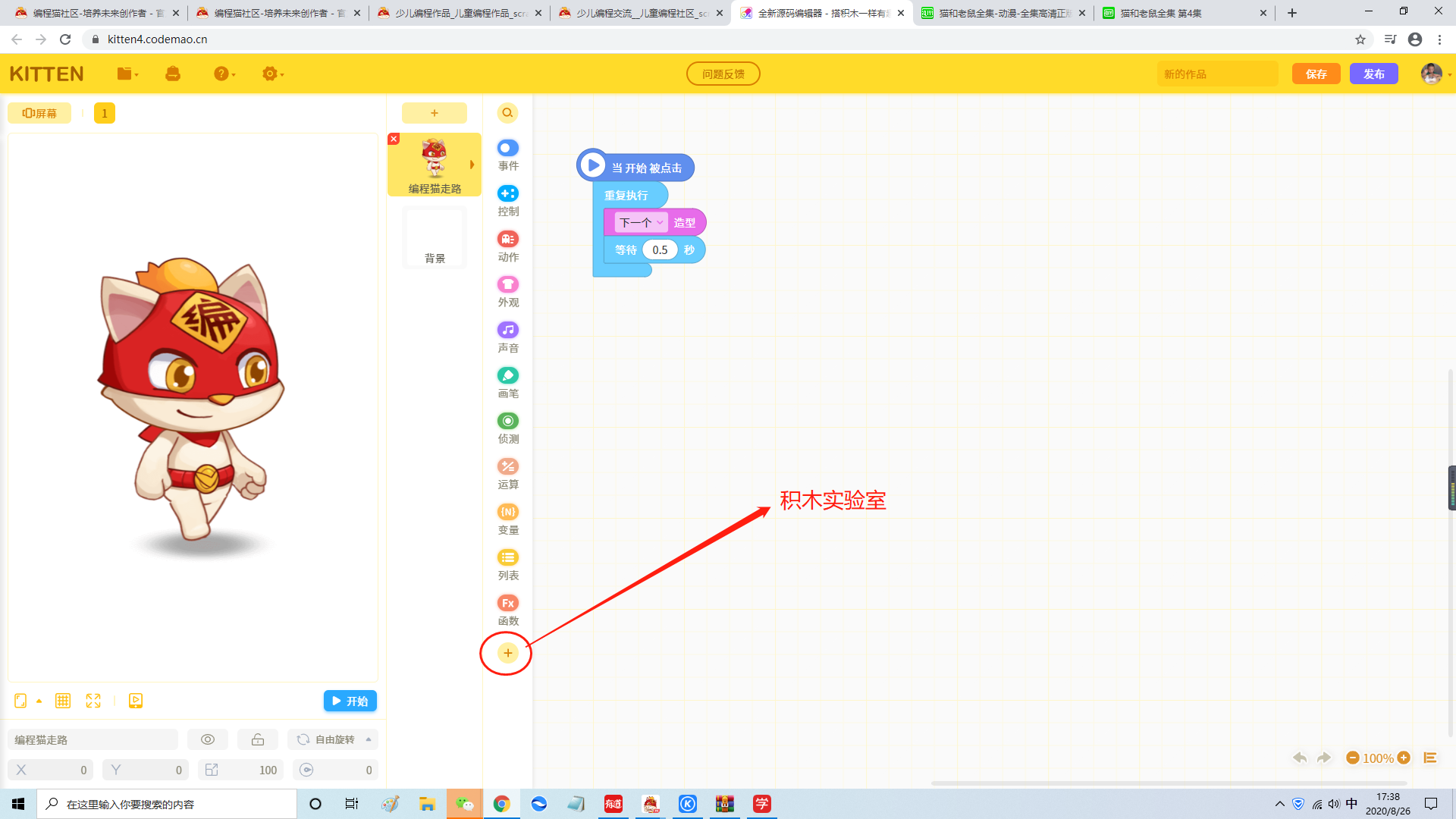This screenshot has width=1456, height=819.
Task: Select the 编程猫走路 sprite thumbnail
Action: tap(435, 165)
